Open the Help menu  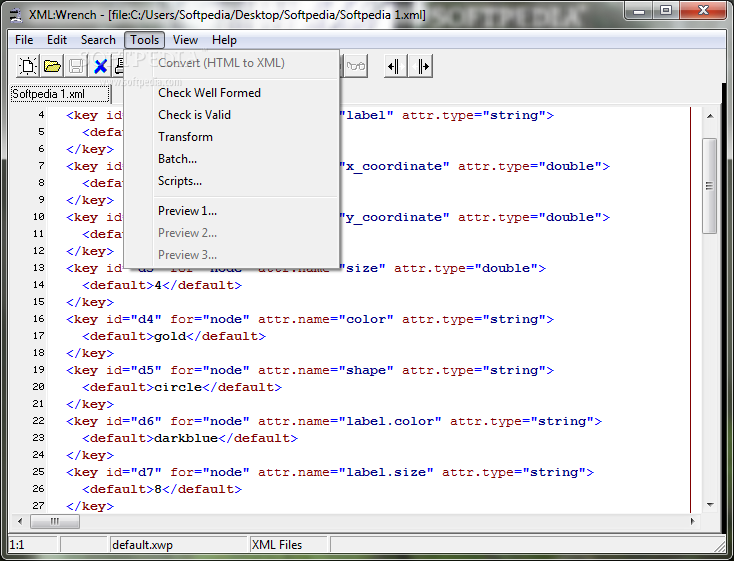tap(224, 40)
